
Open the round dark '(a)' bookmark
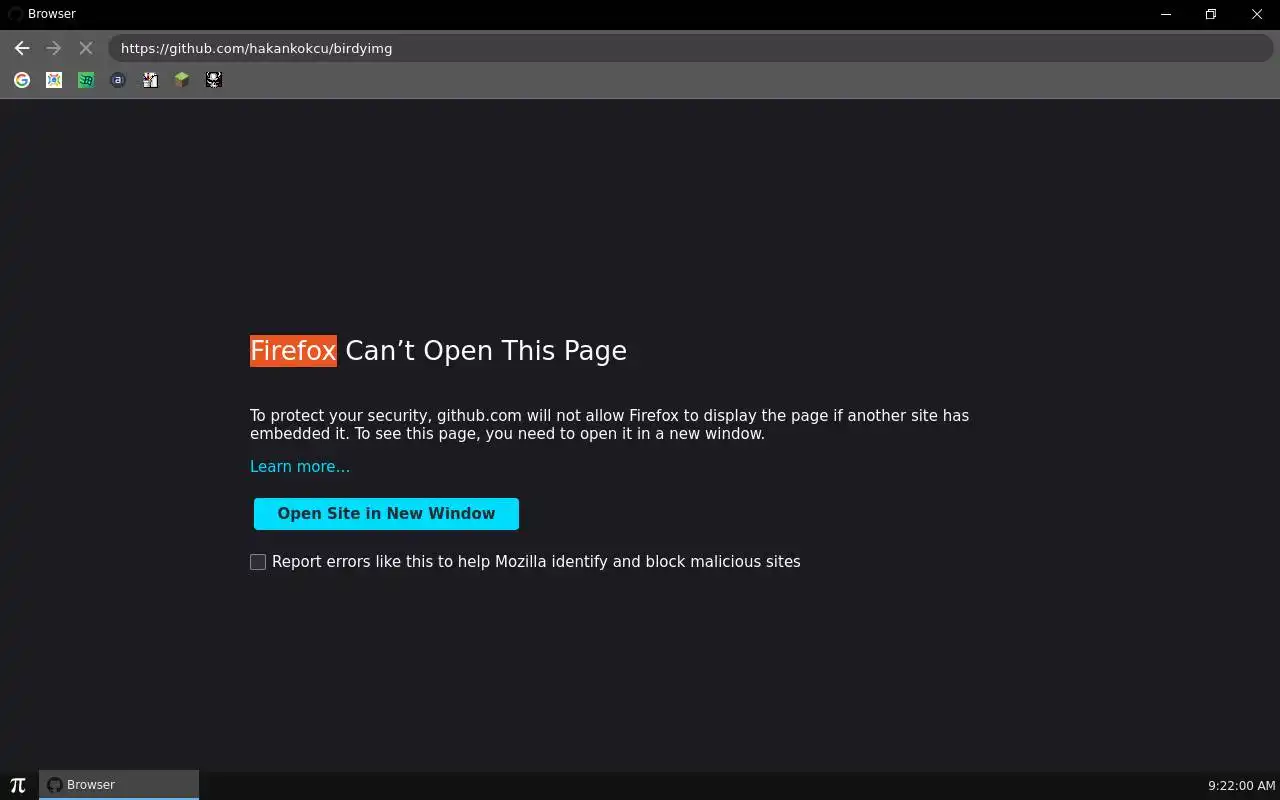(118, 80)
